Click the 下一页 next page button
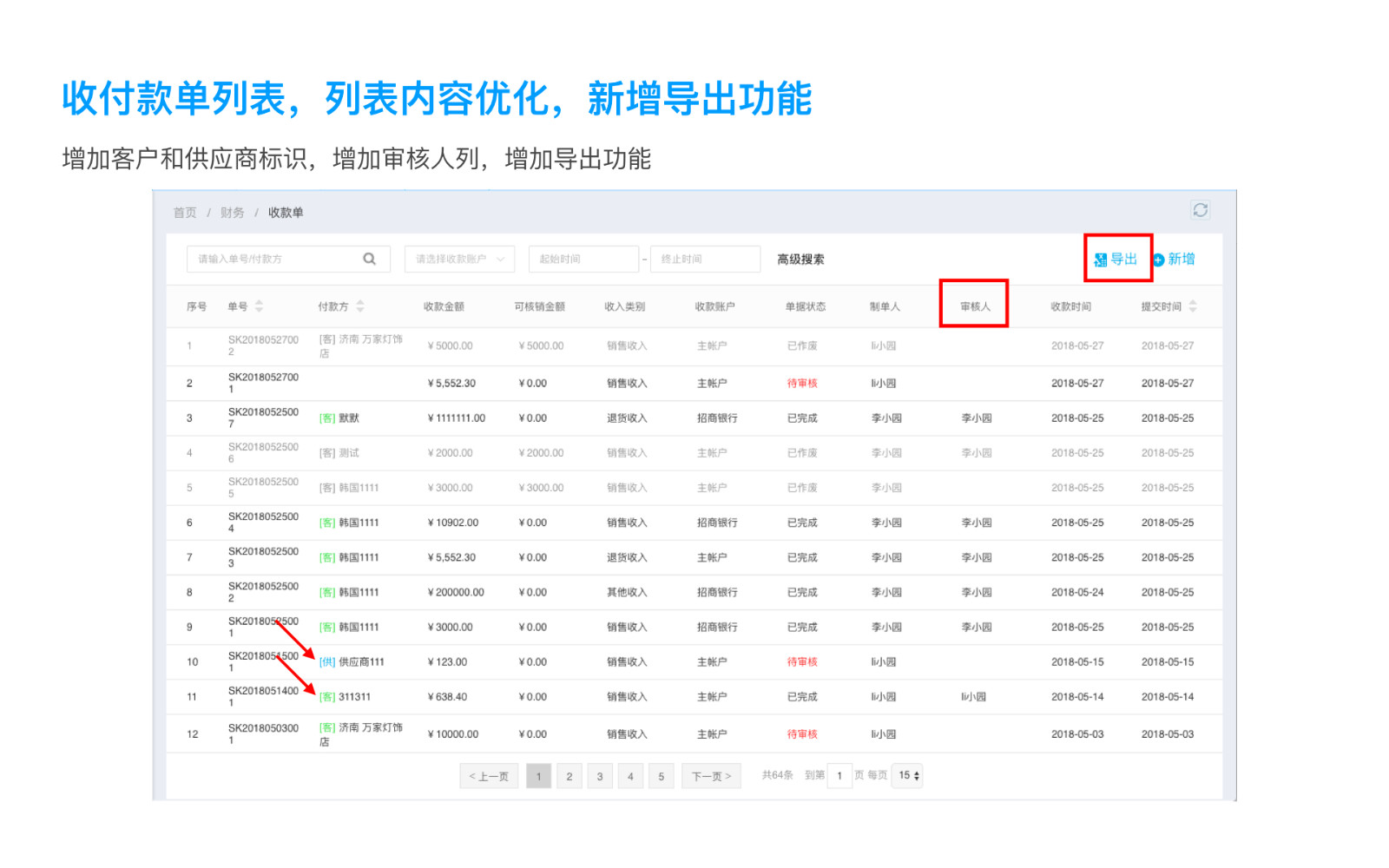Screen dimensions: 1389x868 click(711, 776)
